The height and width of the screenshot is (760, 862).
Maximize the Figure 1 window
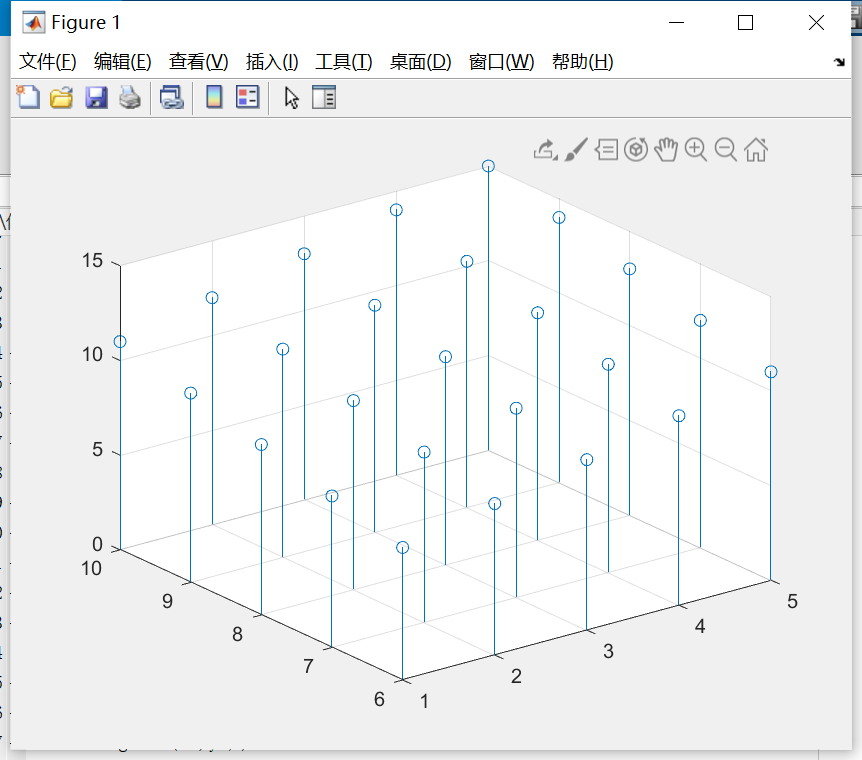(745, 23)
